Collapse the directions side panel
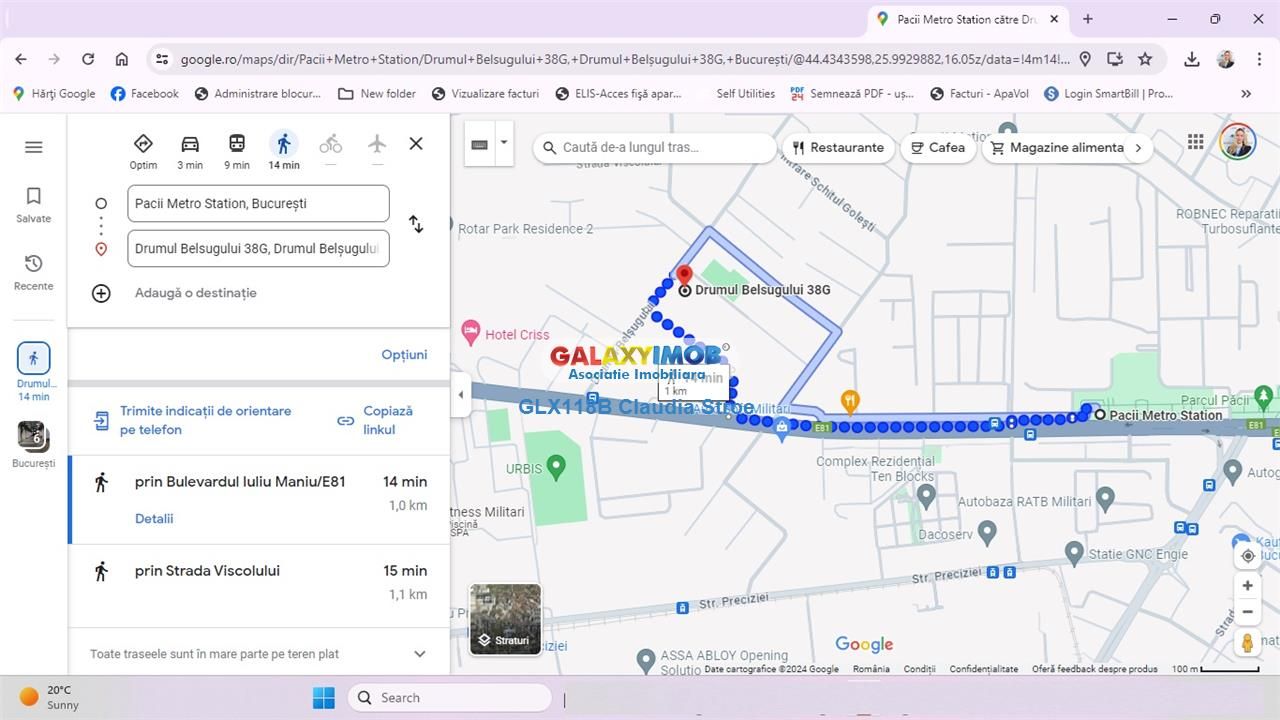This screenshot has height=720, width=1280. click(x=461, y=394)
